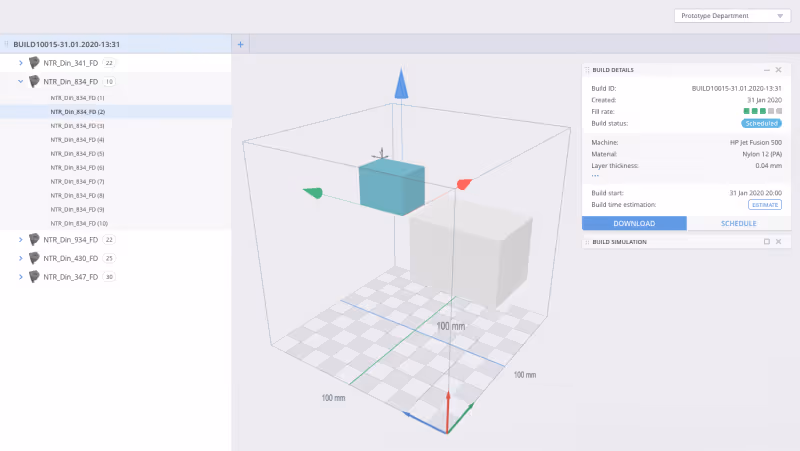
Task: Click the part icon of NTR_Din_934_FD
Action: click(34, 239)
